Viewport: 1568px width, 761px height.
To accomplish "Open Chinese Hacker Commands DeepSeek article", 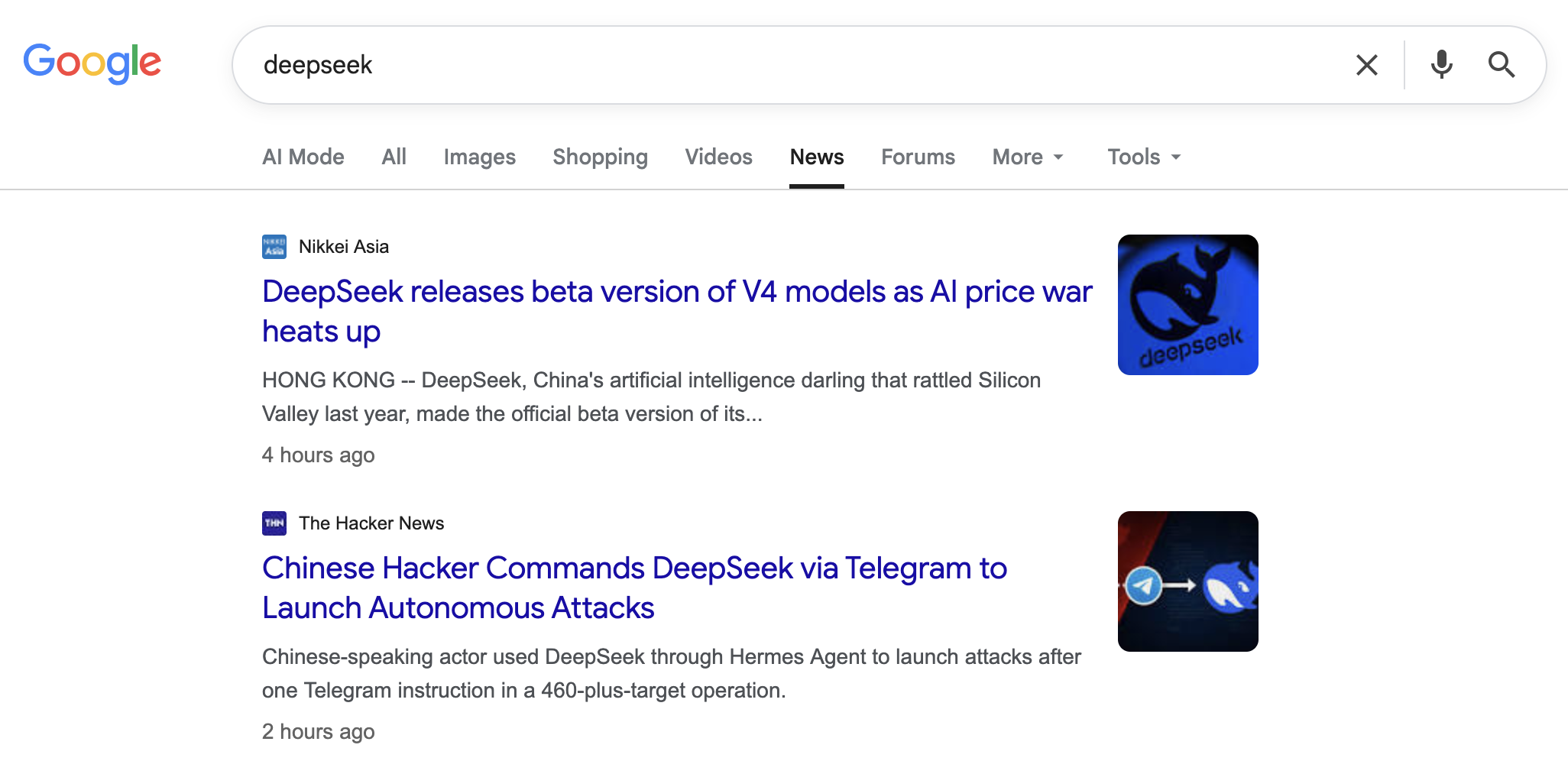I will coord(634,588).
